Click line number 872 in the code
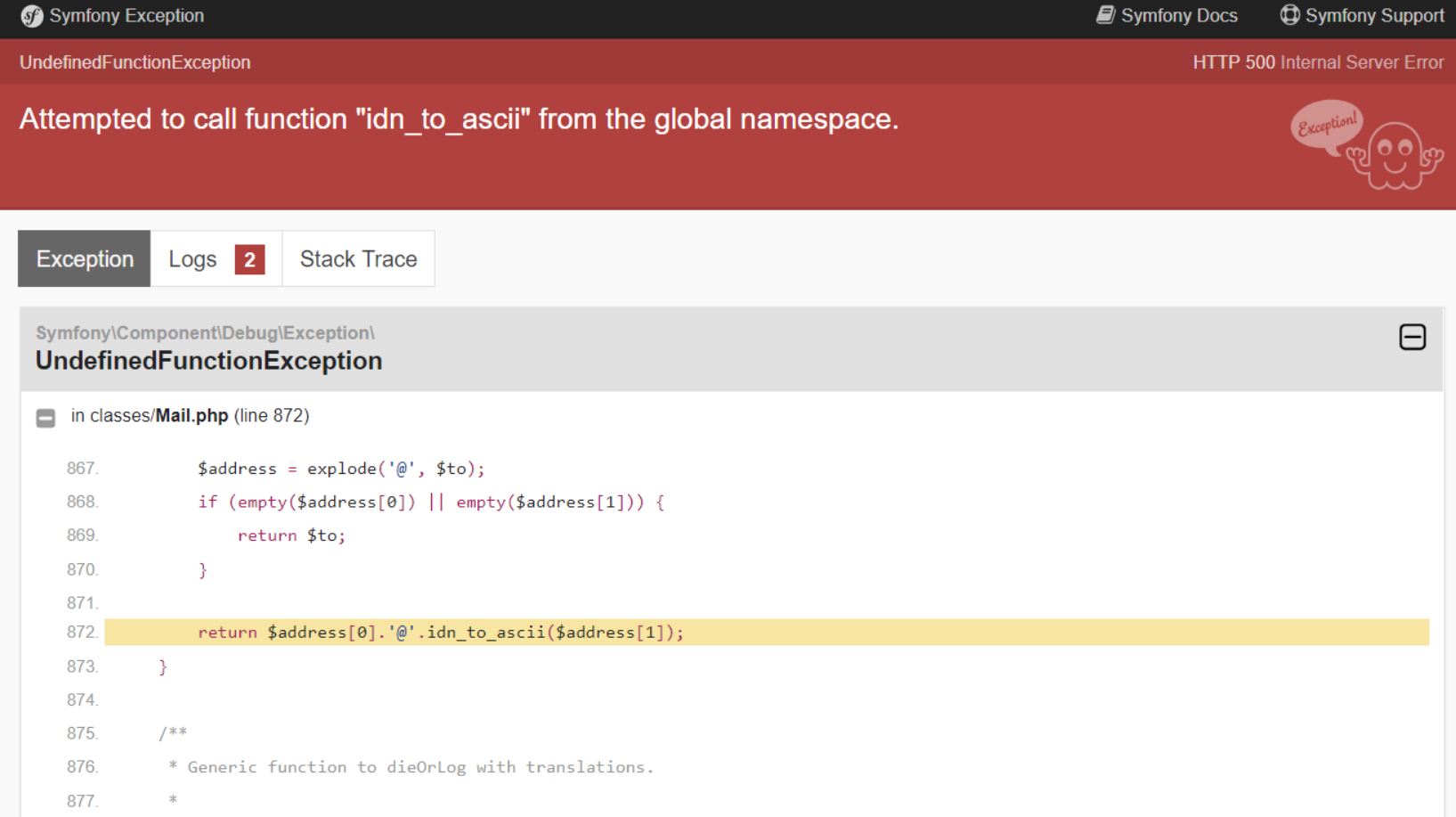The height and width of the screenshot is (817, 1456). coord(82,633)
